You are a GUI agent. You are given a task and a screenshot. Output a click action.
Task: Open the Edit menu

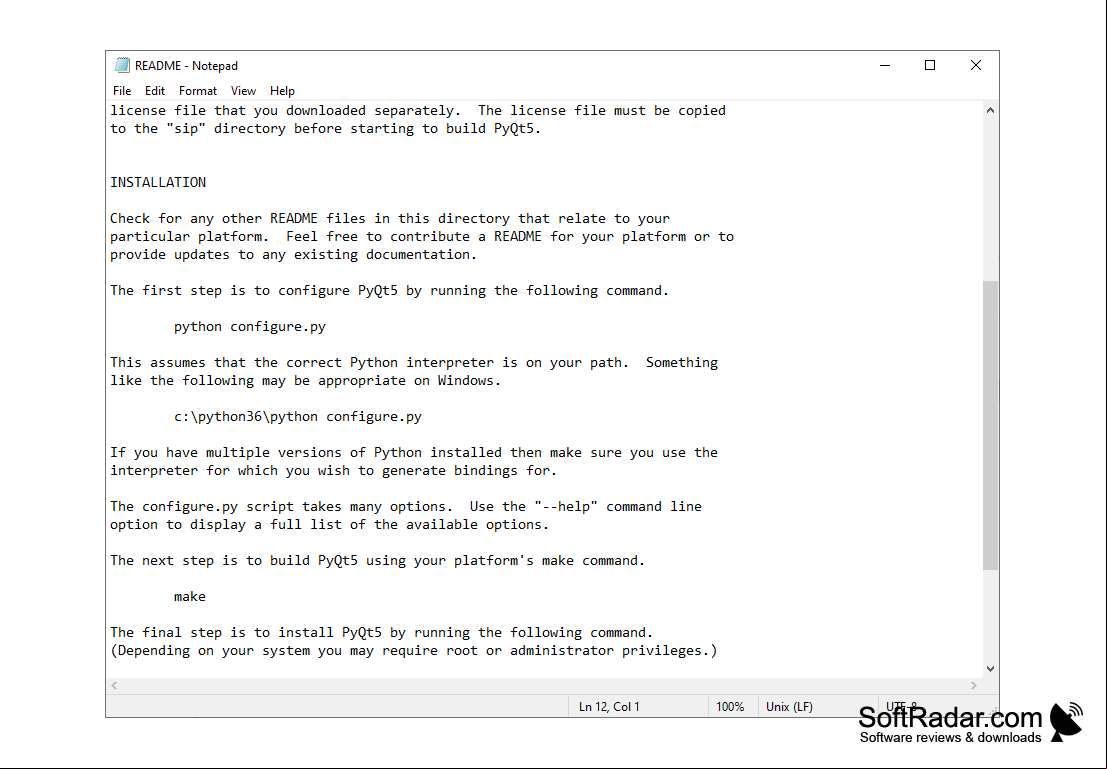[155, 91]
